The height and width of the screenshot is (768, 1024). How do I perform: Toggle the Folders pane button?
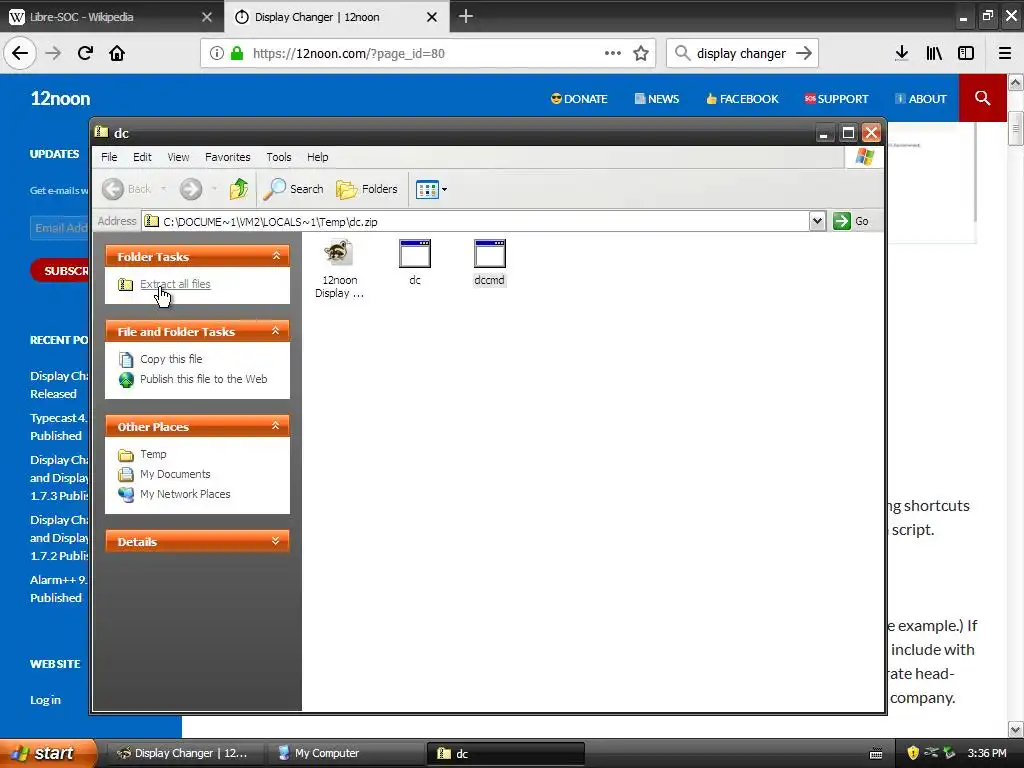click(366, 189)
